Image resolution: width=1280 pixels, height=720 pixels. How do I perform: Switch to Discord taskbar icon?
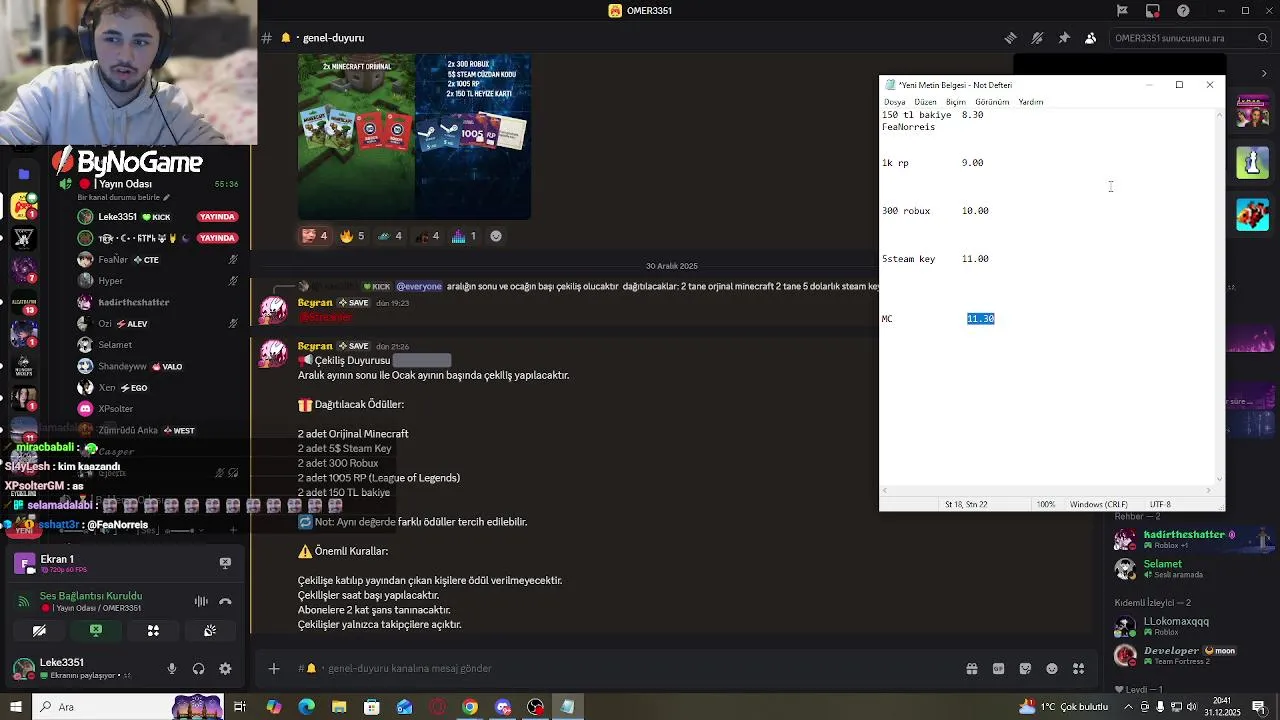503,707
